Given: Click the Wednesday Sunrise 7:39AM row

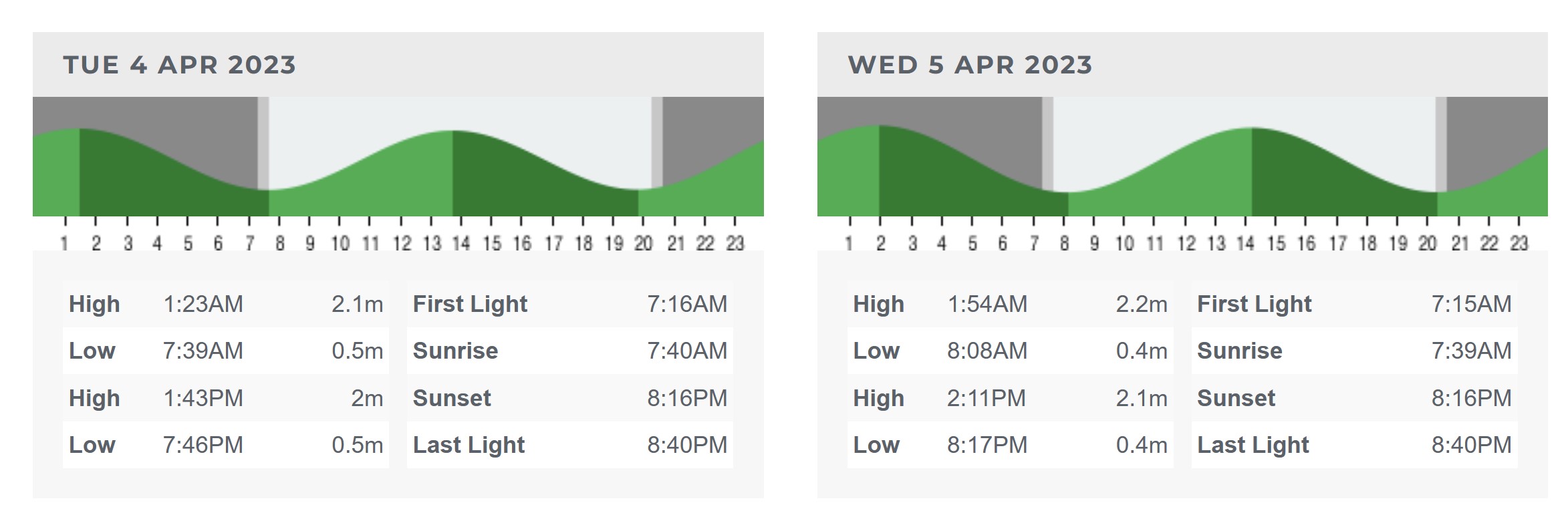Looking at the screenshot, I should pyautogui.click(x=1354, y=351).
